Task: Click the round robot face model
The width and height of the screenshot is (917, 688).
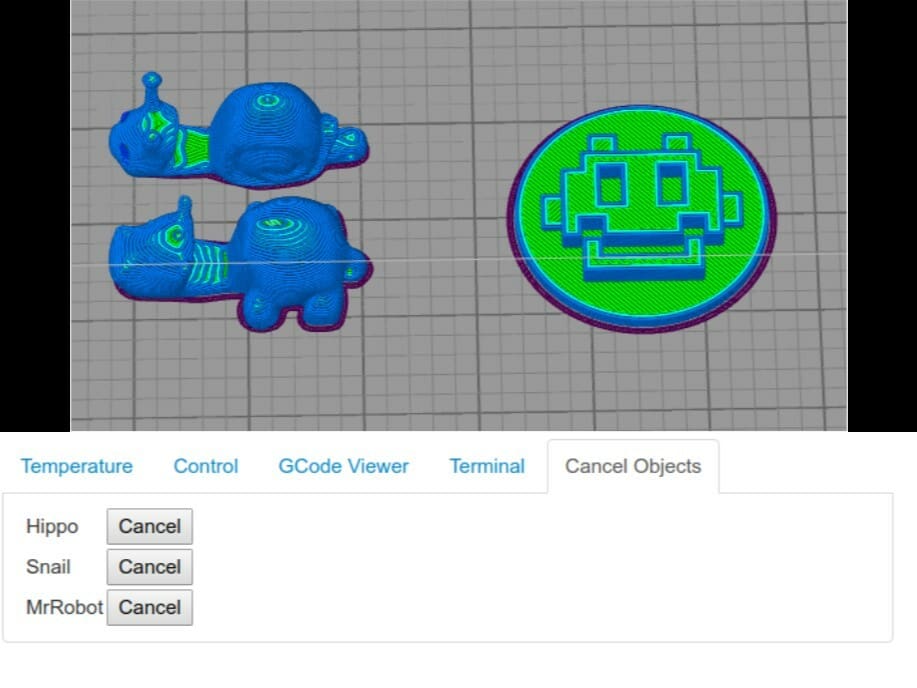Action: [x=642, y=219]
